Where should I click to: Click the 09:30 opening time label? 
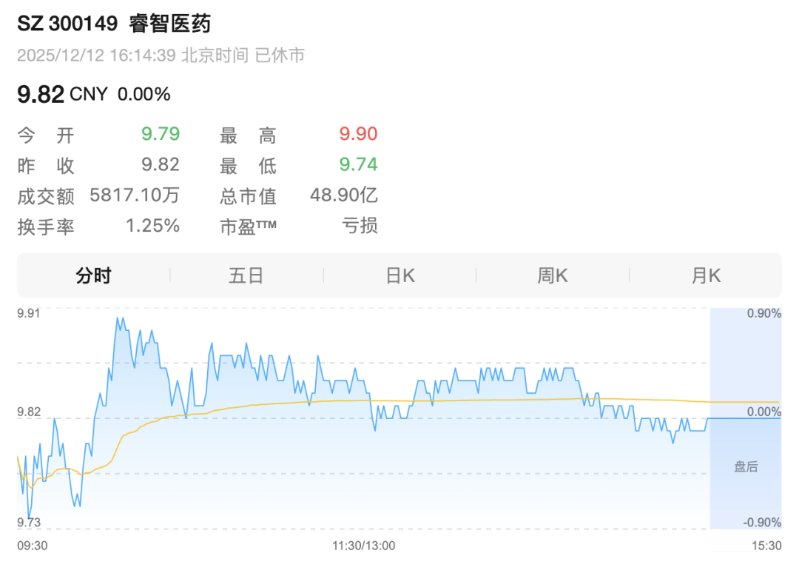point(34,546)
